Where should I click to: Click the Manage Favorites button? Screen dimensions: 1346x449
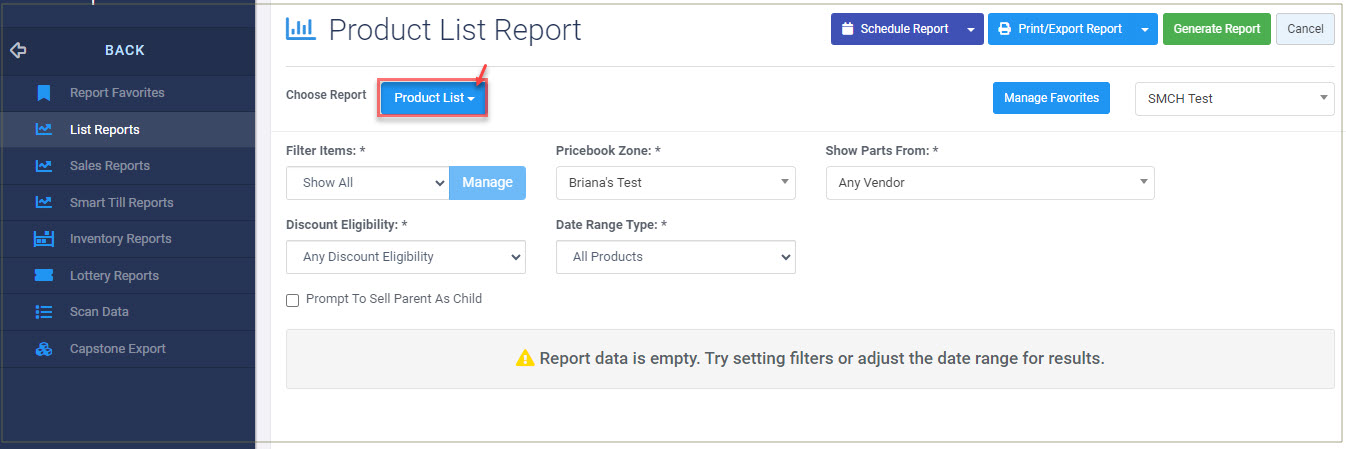pos(1051,98)
